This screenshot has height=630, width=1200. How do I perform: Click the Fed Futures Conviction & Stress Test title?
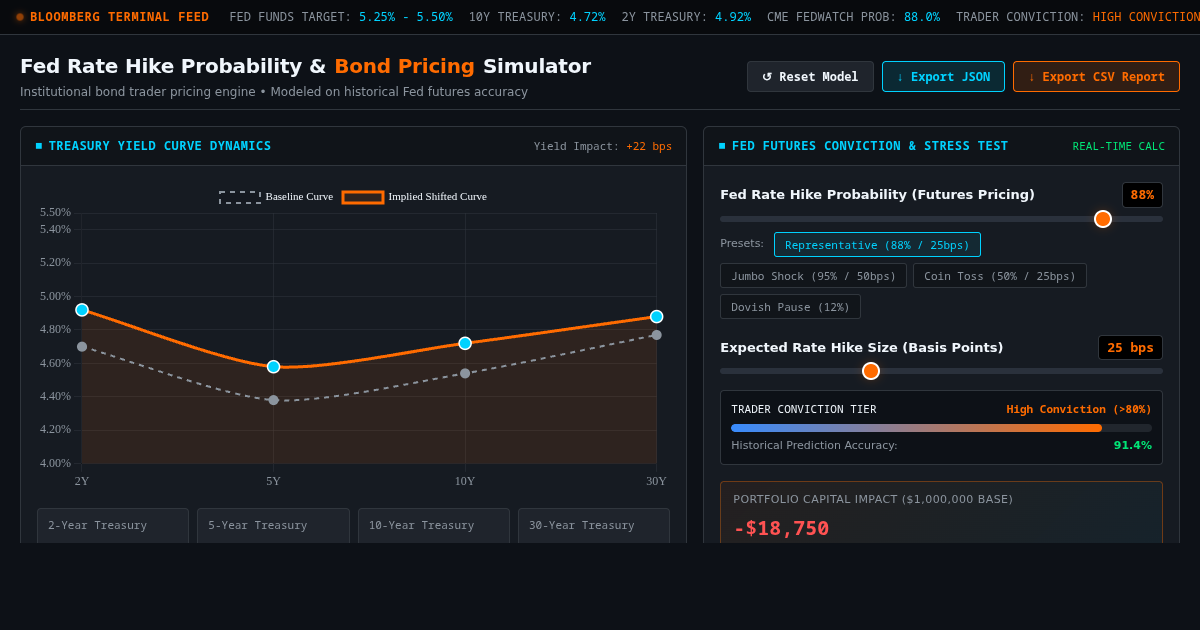pos(870,146)
